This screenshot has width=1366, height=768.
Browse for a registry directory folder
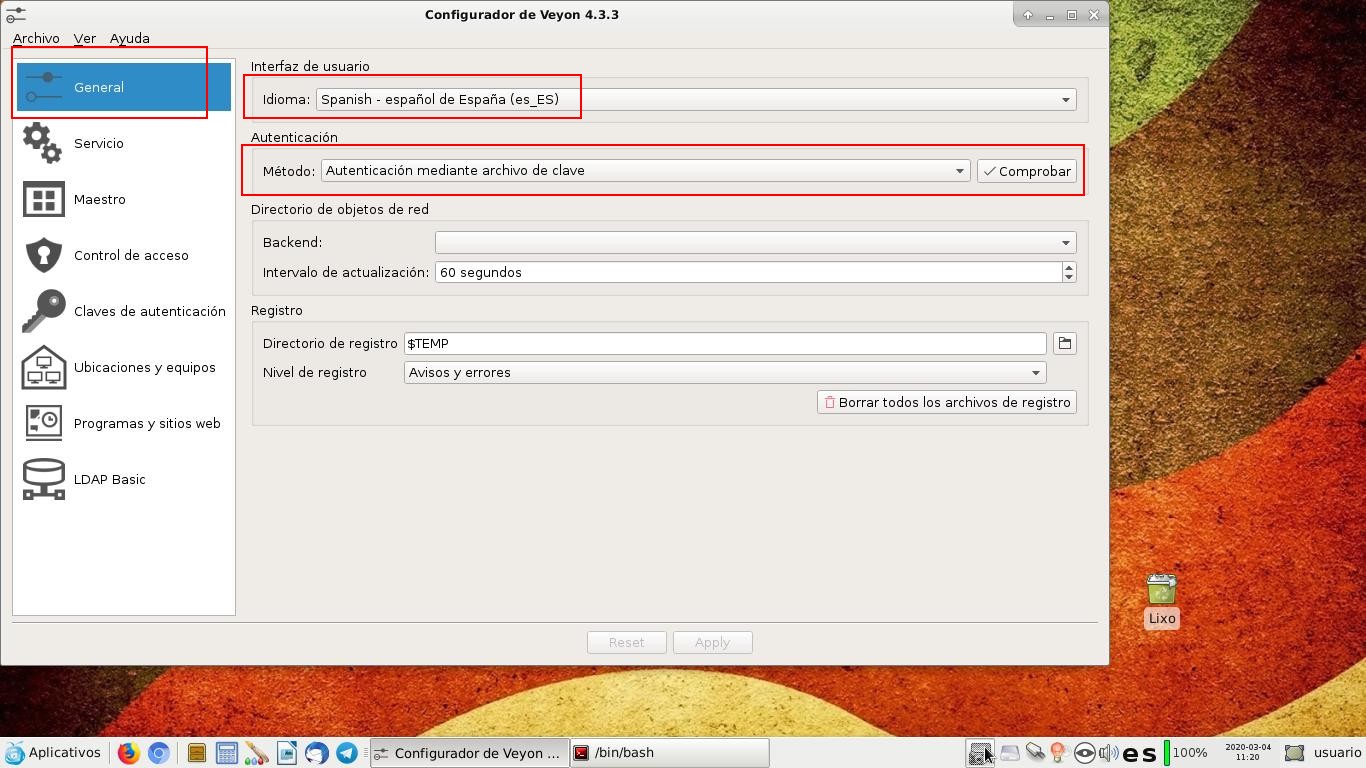coord(1064,343)
